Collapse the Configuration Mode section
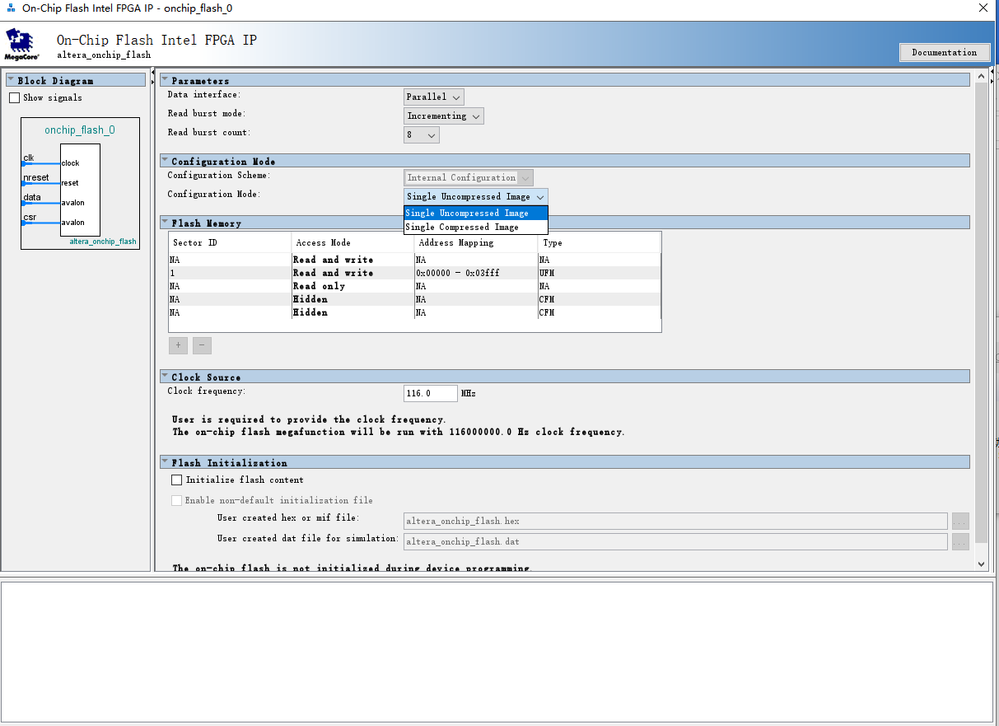999x726 pixels. point(165,160)
